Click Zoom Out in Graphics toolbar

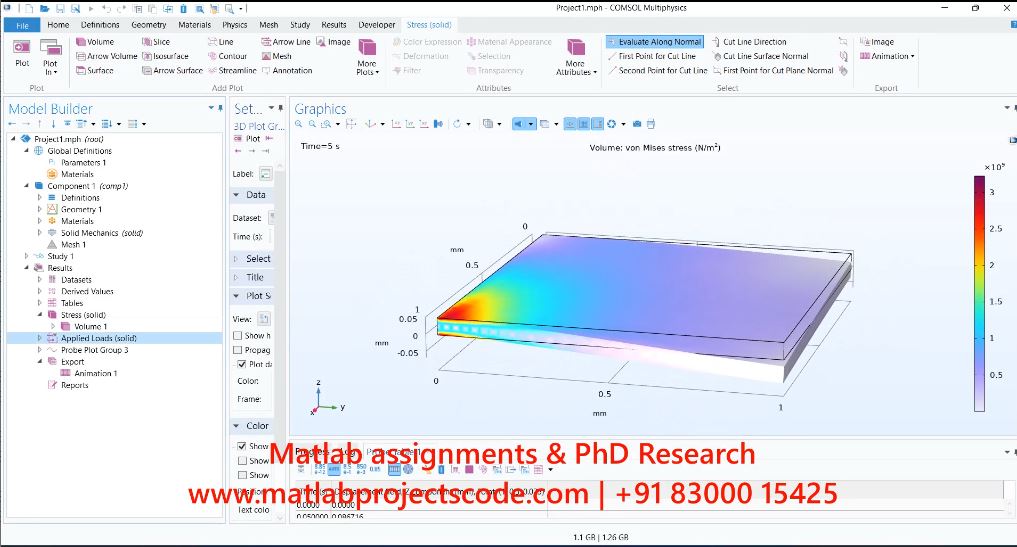tap(313, 124)
